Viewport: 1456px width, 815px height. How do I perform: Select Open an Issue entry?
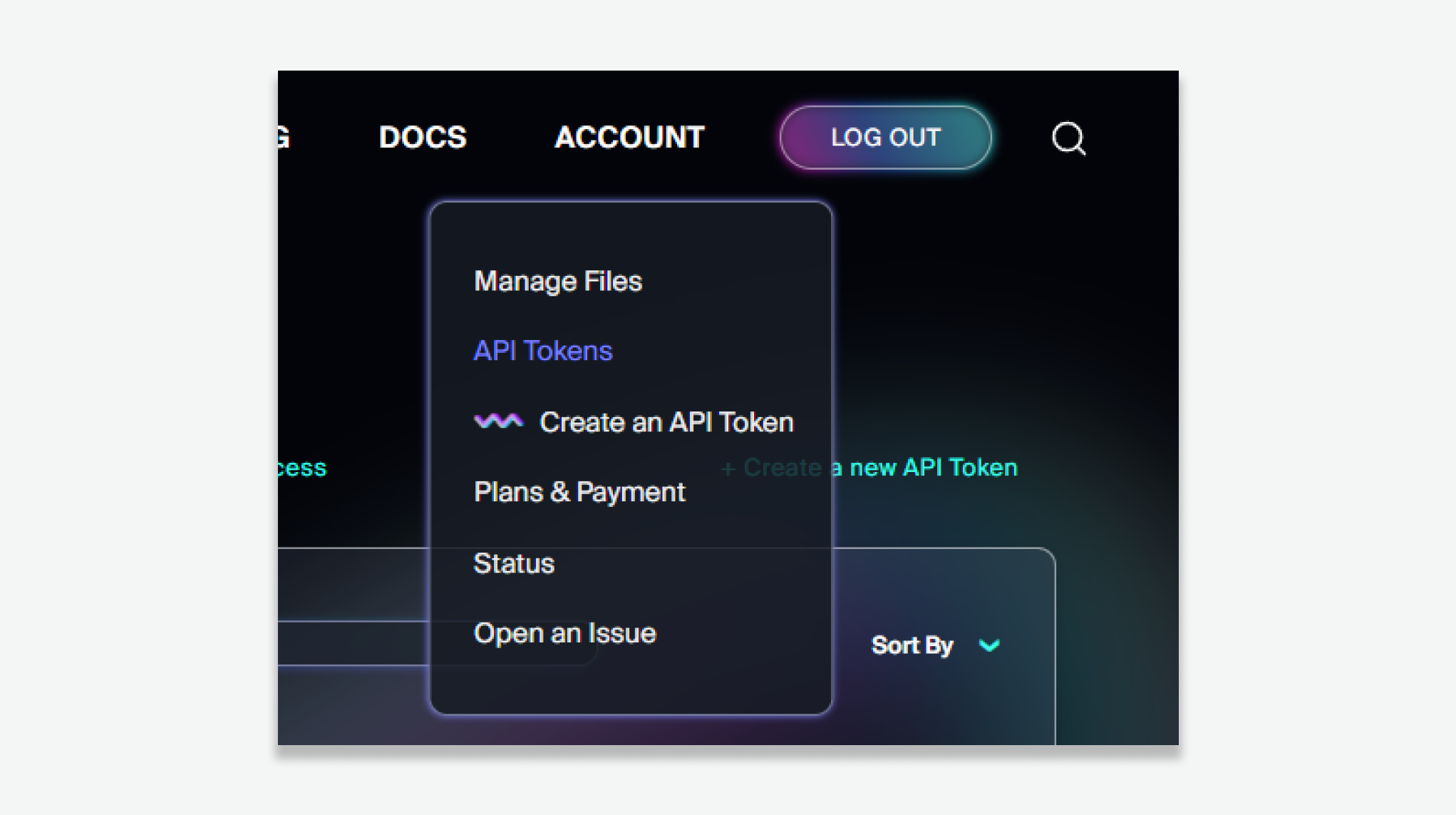pos(564,633)
